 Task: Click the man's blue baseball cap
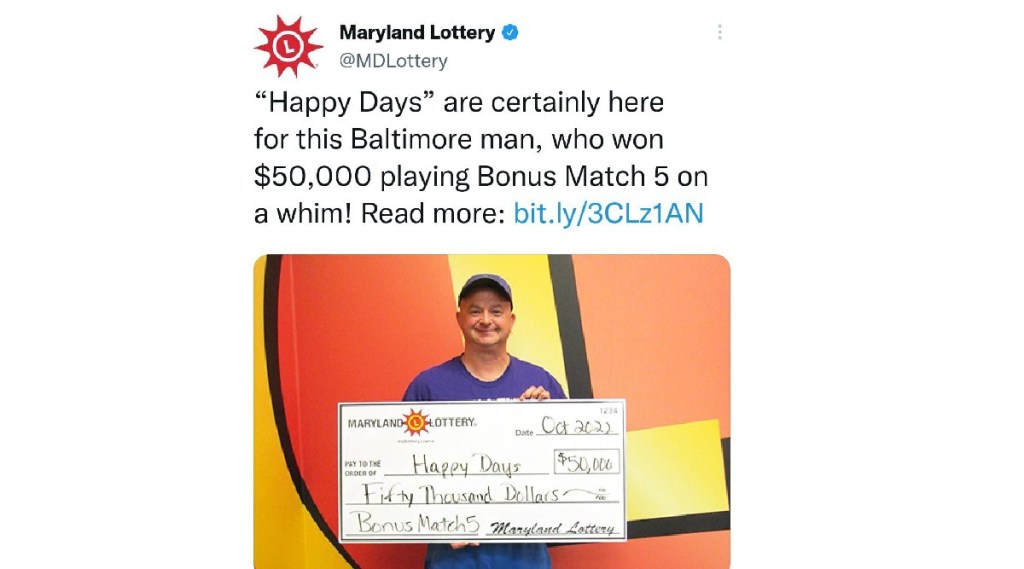(485, 287)
